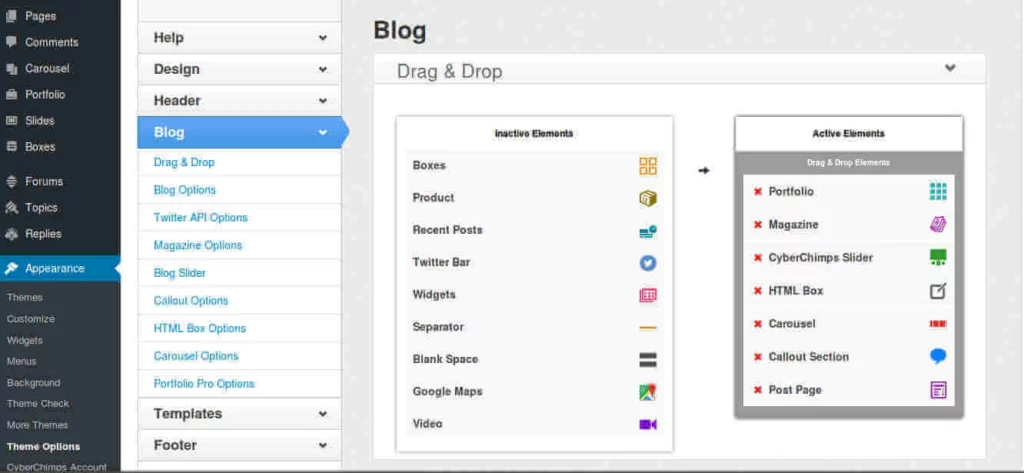The height and width of the screenshot is (473, 1024).
Task: Click the Pages icon in admin sidebar
Action: pos(11,16)
